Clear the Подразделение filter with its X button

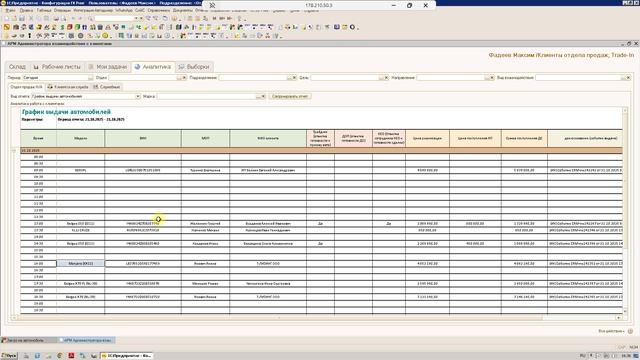[294, 78]
